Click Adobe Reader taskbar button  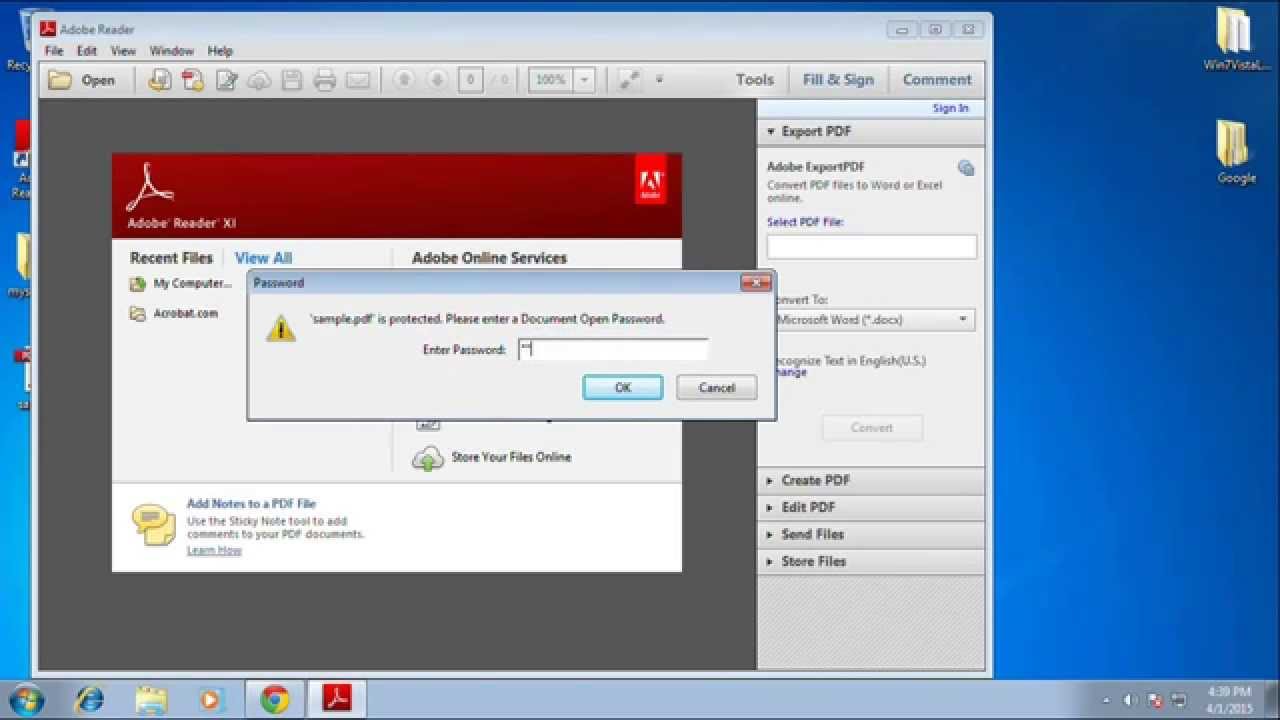[337, 699]
